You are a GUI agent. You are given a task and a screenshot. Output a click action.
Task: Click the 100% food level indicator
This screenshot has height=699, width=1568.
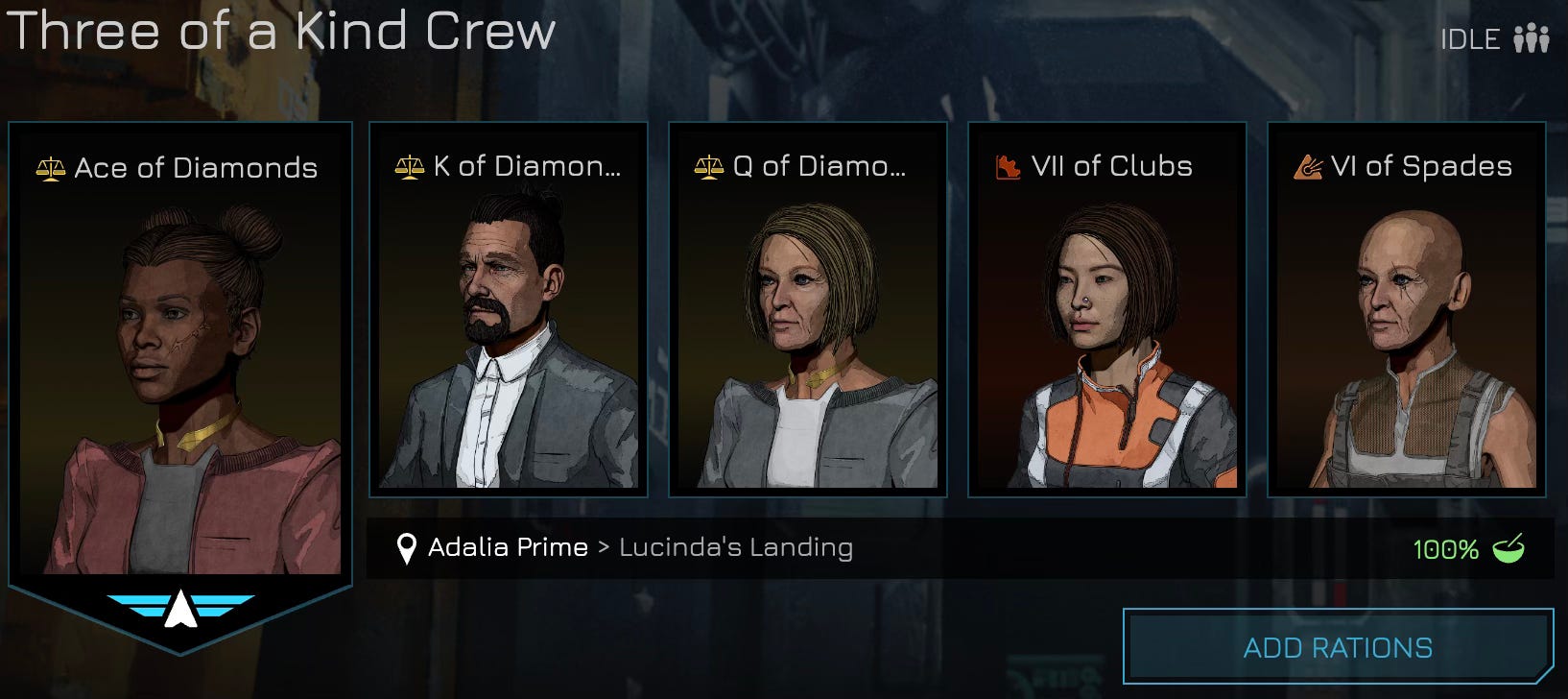point(1445,550)
